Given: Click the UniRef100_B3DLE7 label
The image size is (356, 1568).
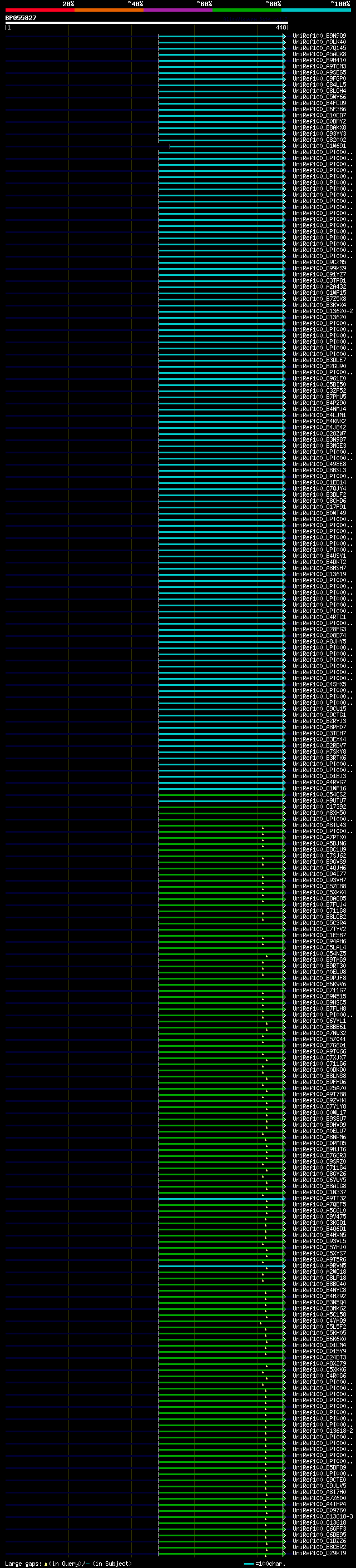Looking at the screenshot, I should 319,360.
